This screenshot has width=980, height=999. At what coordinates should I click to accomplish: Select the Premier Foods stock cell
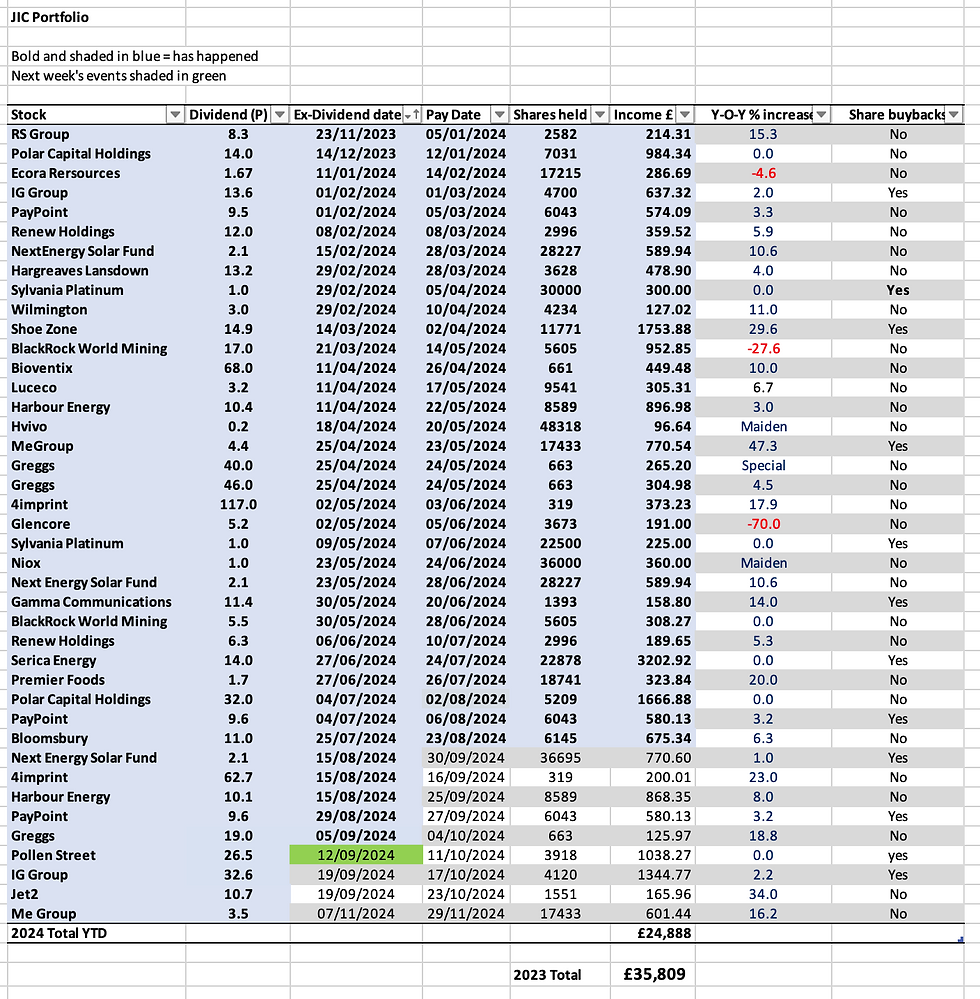[x=97, y=680]
